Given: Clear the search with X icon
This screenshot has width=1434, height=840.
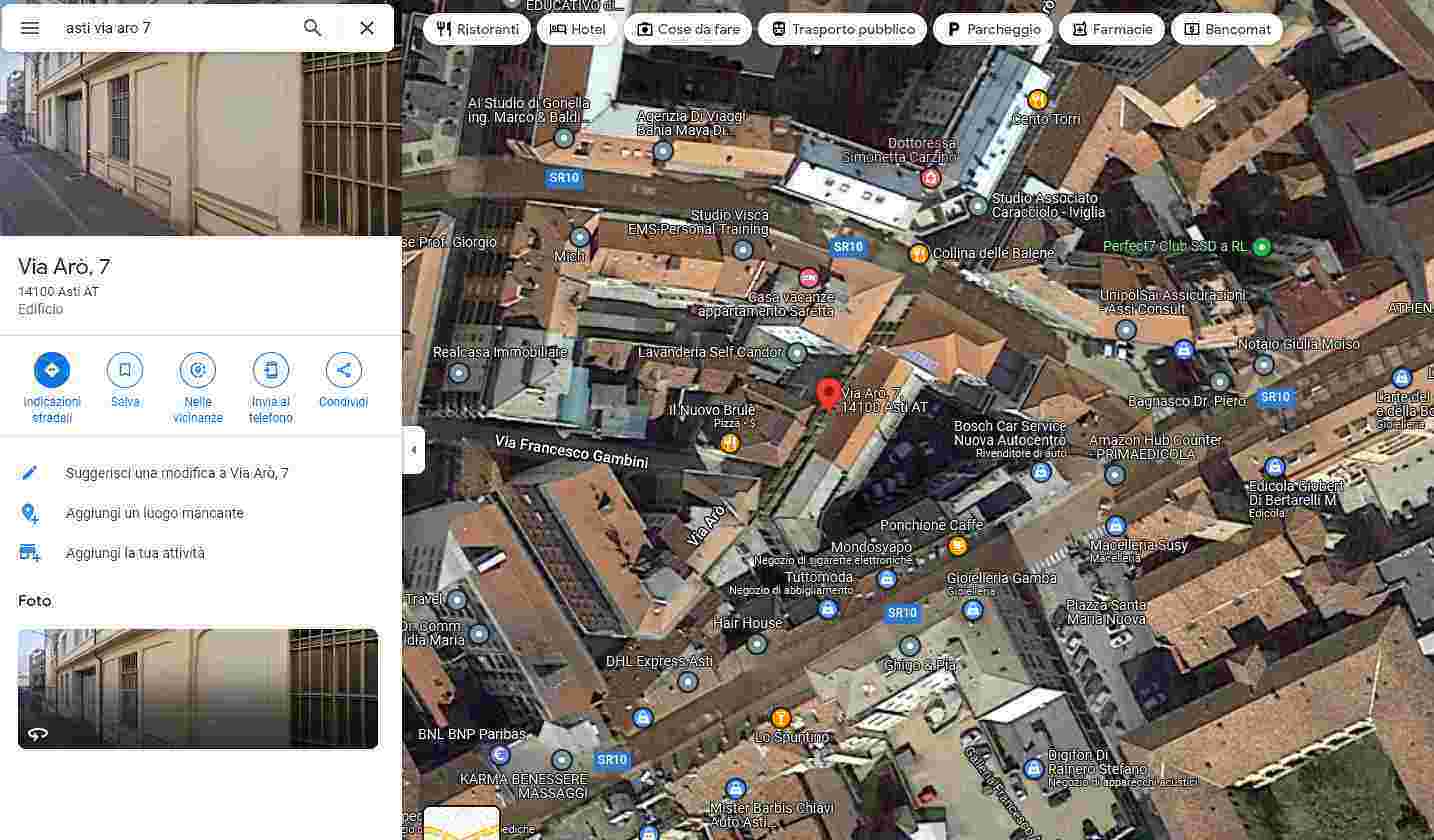Looking at the screenshot, I should pyautogui.click(x=367, y=28).
